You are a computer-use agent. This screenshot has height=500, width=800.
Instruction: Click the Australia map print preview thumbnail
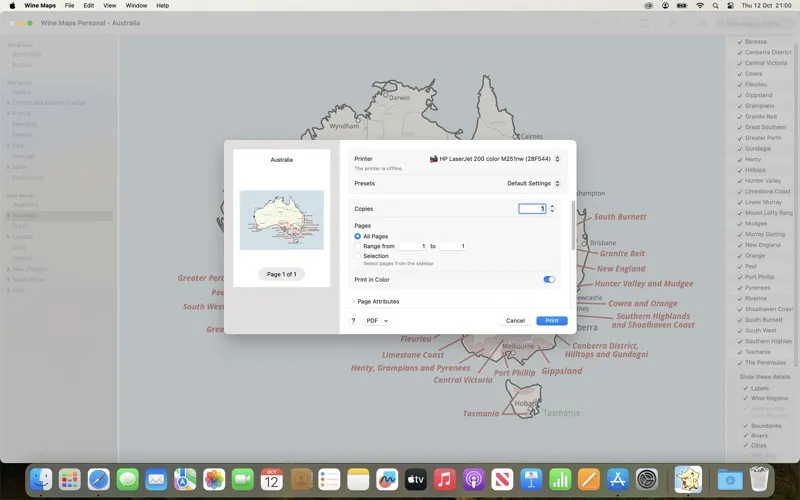[282, 220]
